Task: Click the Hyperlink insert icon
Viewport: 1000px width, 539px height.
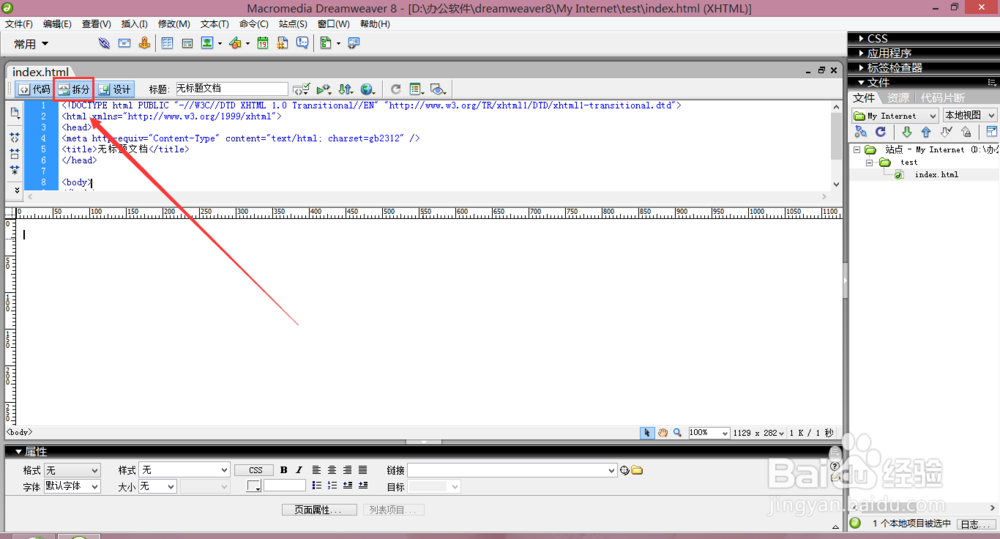Action: pos(104,43)
